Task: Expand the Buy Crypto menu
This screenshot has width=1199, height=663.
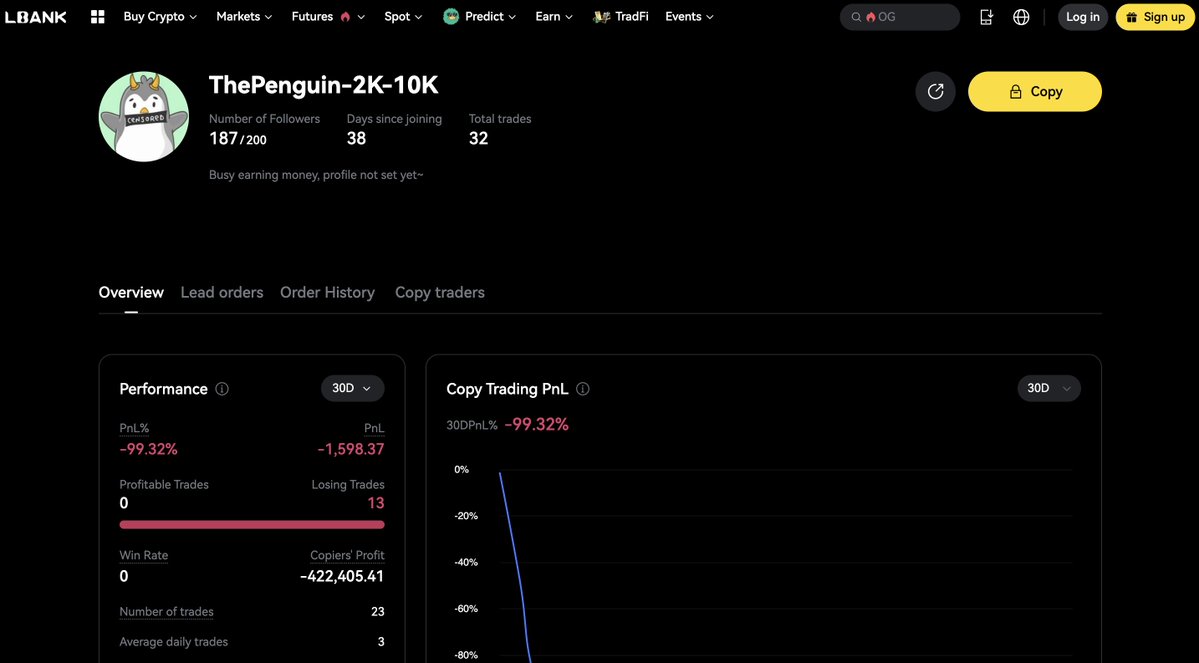Action: click(x=160, y=17)
